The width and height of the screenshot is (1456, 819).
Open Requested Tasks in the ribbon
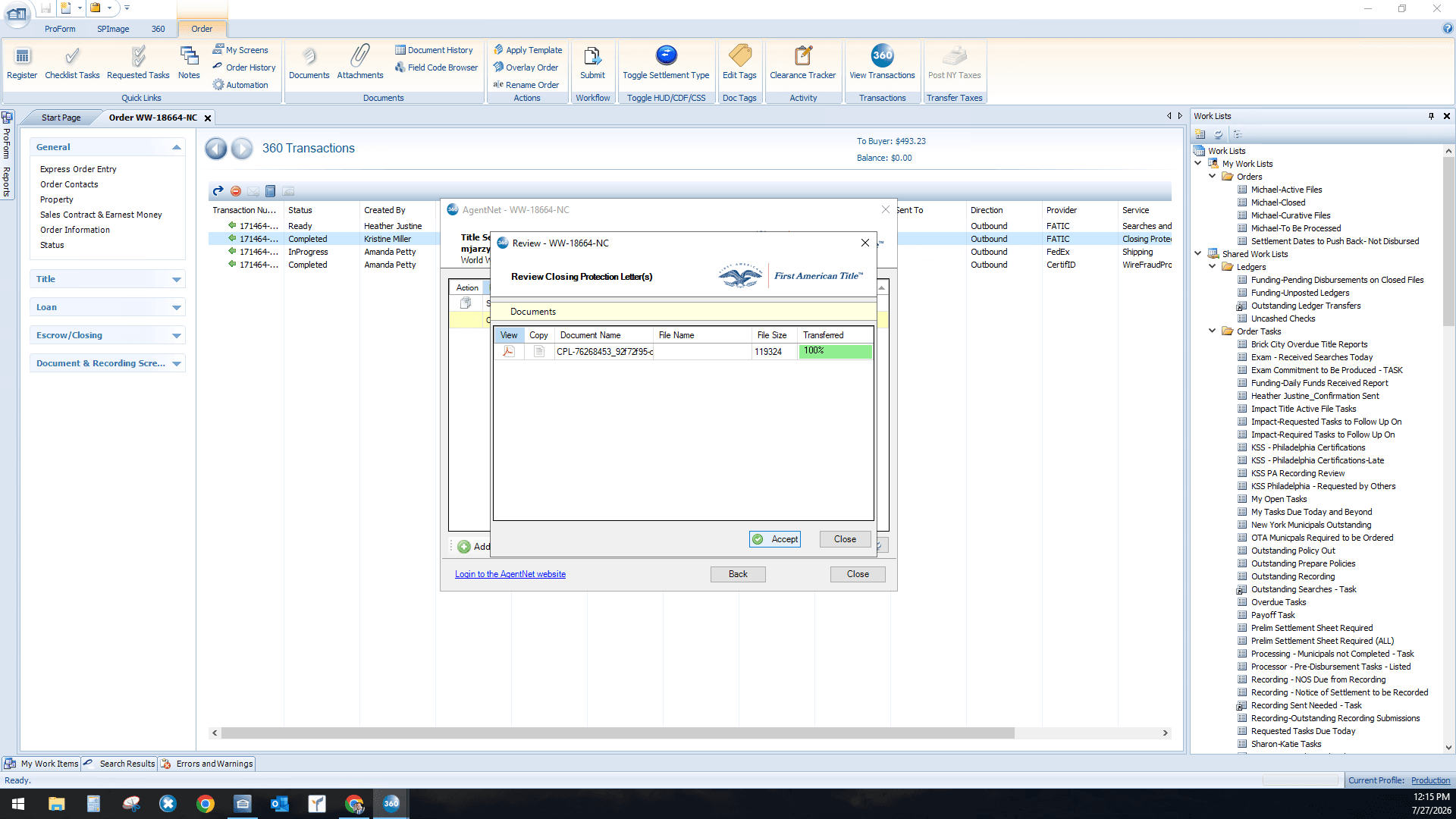[x=138, y=62]
